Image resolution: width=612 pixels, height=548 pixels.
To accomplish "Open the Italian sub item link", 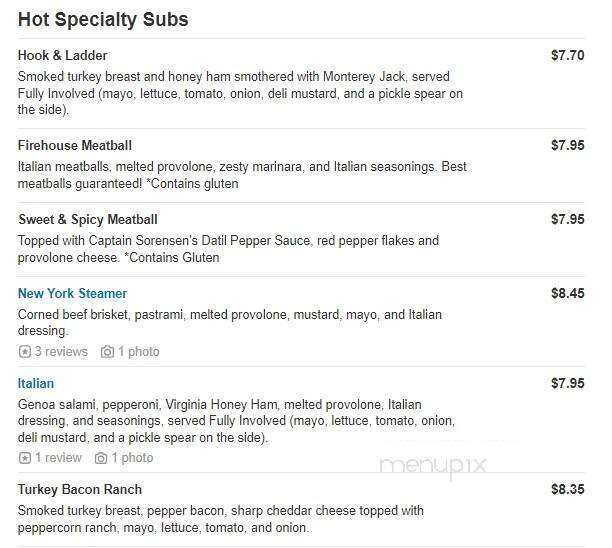I will point(36,384).
